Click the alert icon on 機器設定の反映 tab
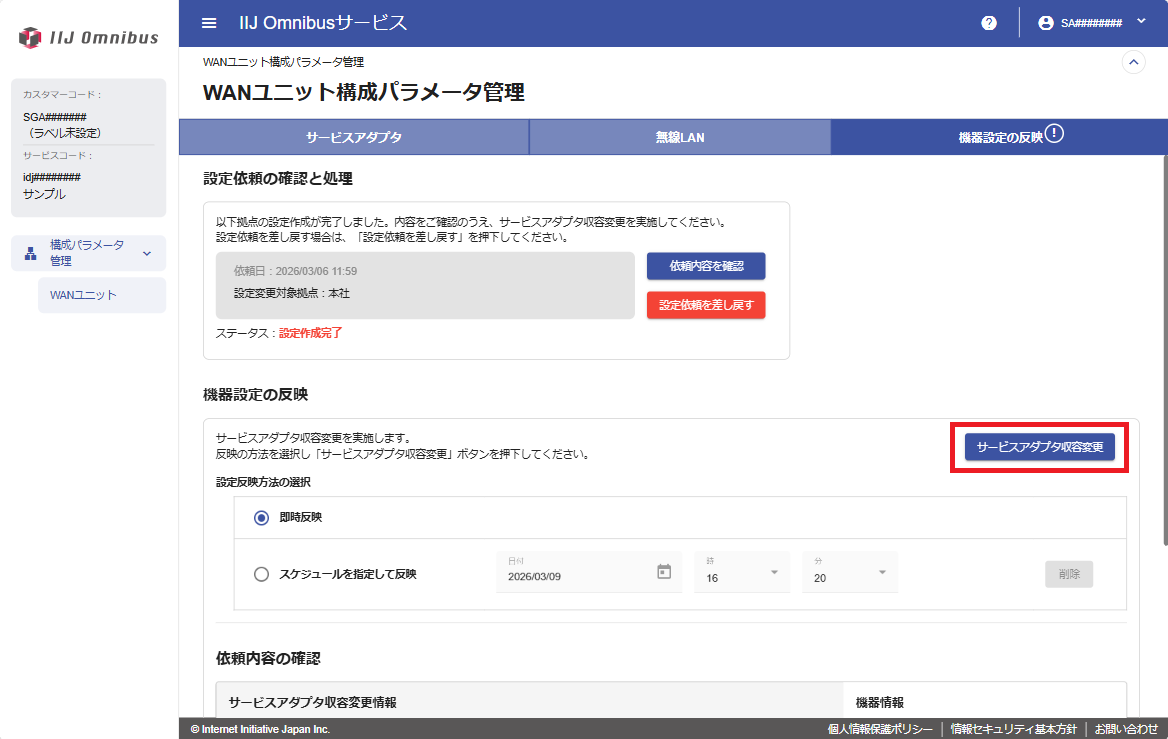This screenshot has height=739, width=1168. (1054, 134)
